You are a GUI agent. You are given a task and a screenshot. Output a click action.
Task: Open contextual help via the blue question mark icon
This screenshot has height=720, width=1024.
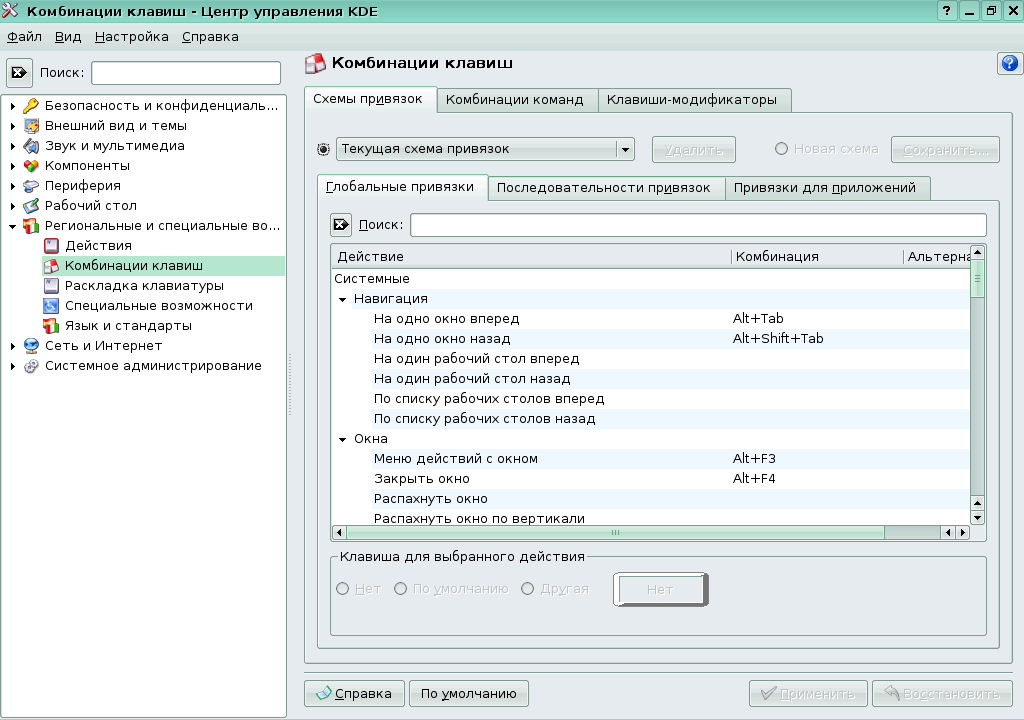[x=1009, y=63]
